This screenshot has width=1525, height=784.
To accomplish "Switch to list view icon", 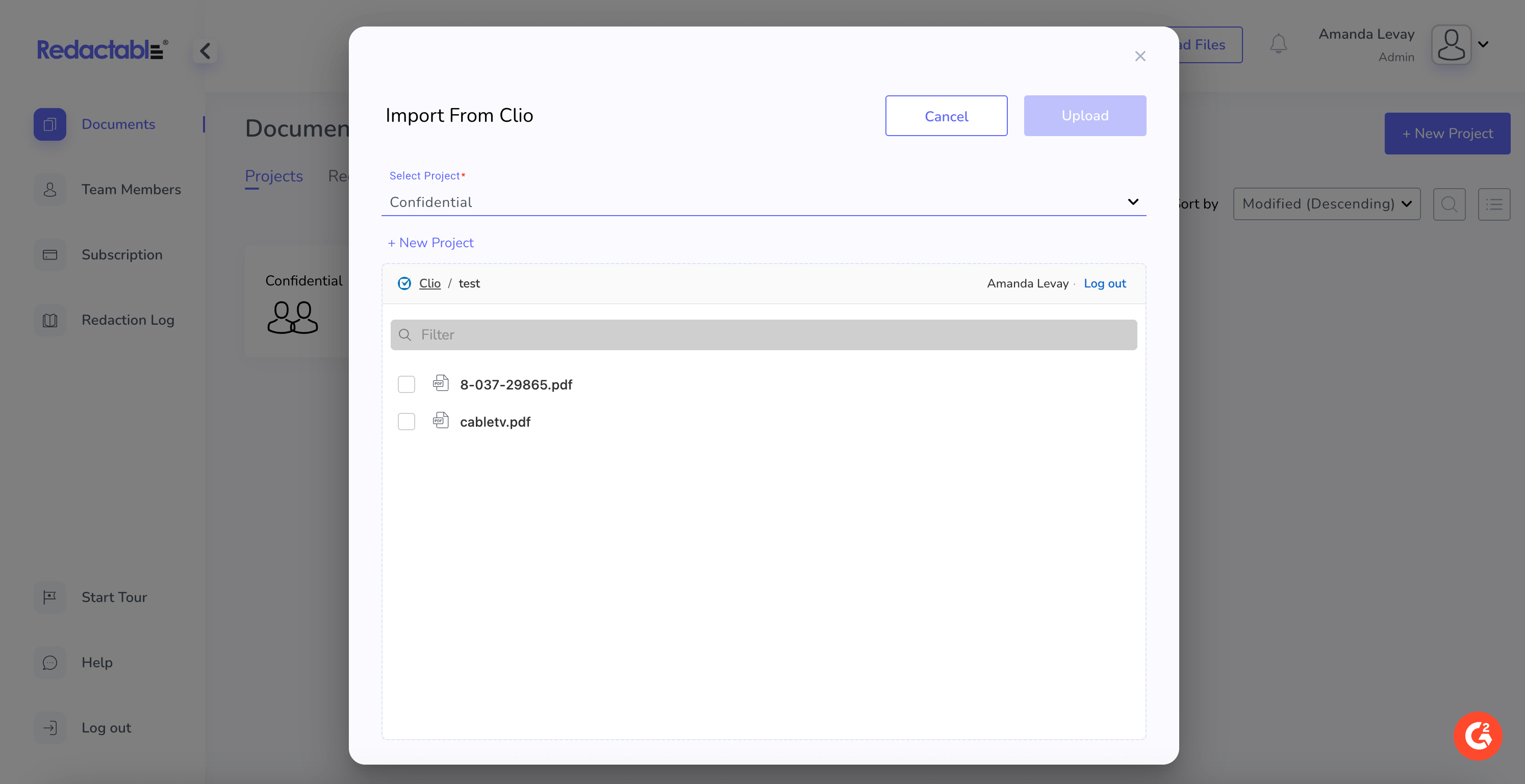I will [1493, 204].
